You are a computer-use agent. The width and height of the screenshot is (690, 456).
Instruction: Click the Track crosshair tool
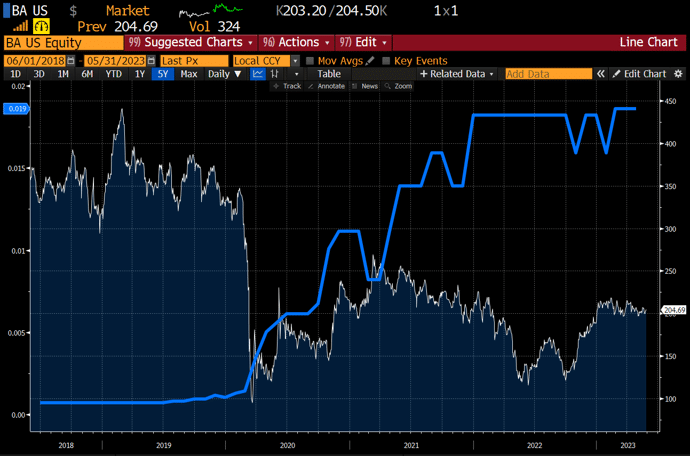pyautogui.click(x=287, y=86)
